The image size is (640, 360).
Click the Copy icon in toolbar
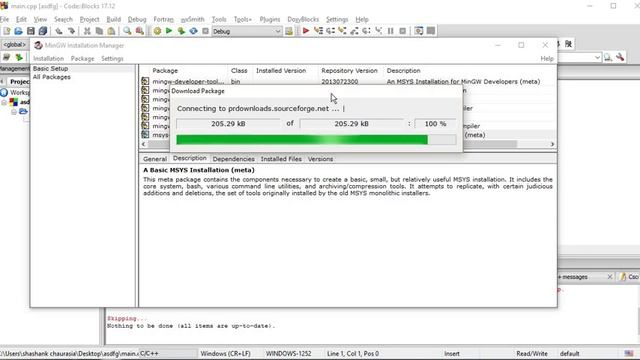(x=99, y=31)
